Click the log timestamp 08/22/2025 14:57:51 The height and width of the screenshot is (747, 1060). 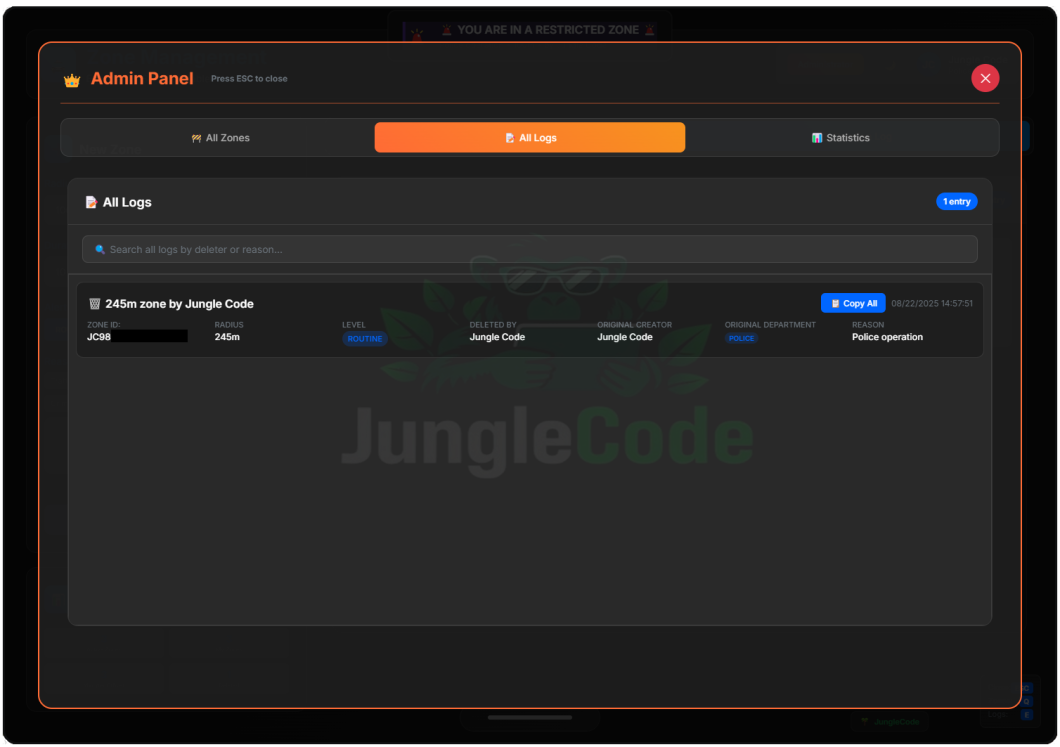tap(931, 304)
